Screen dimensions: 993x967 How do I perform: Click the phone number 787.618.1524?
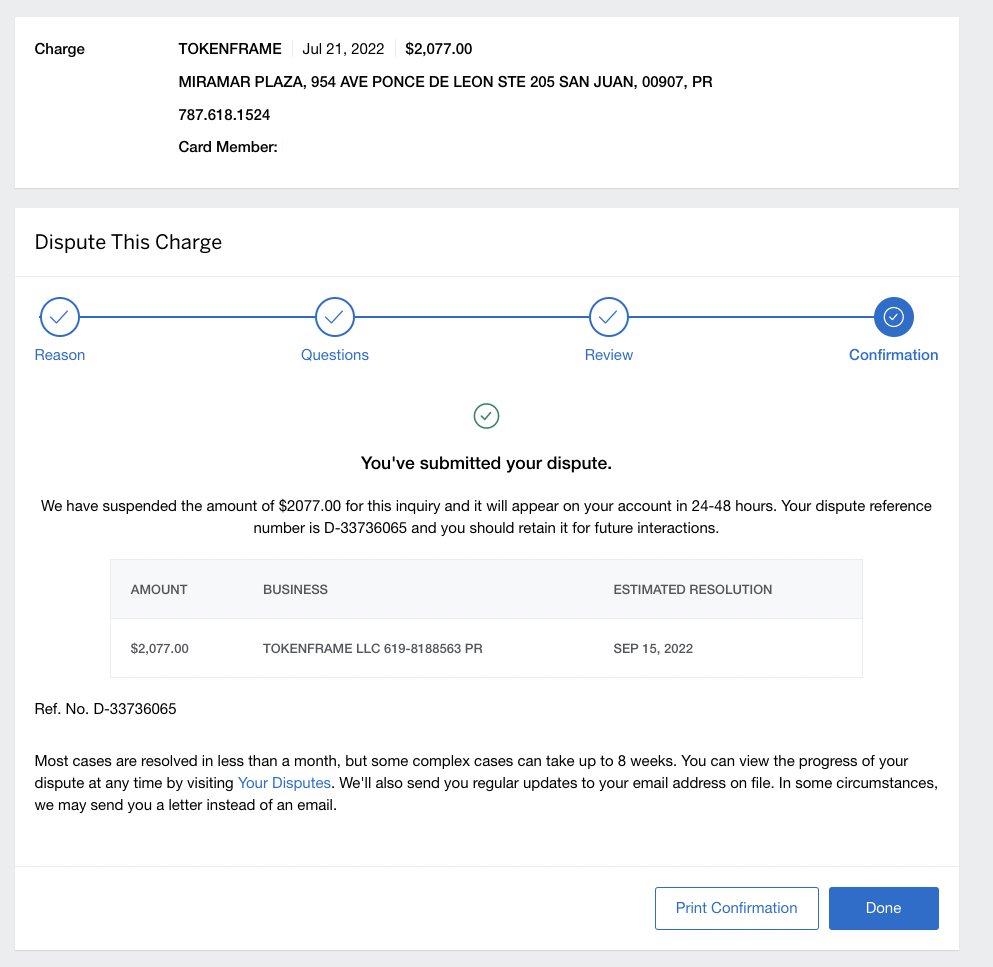point(224,115)
